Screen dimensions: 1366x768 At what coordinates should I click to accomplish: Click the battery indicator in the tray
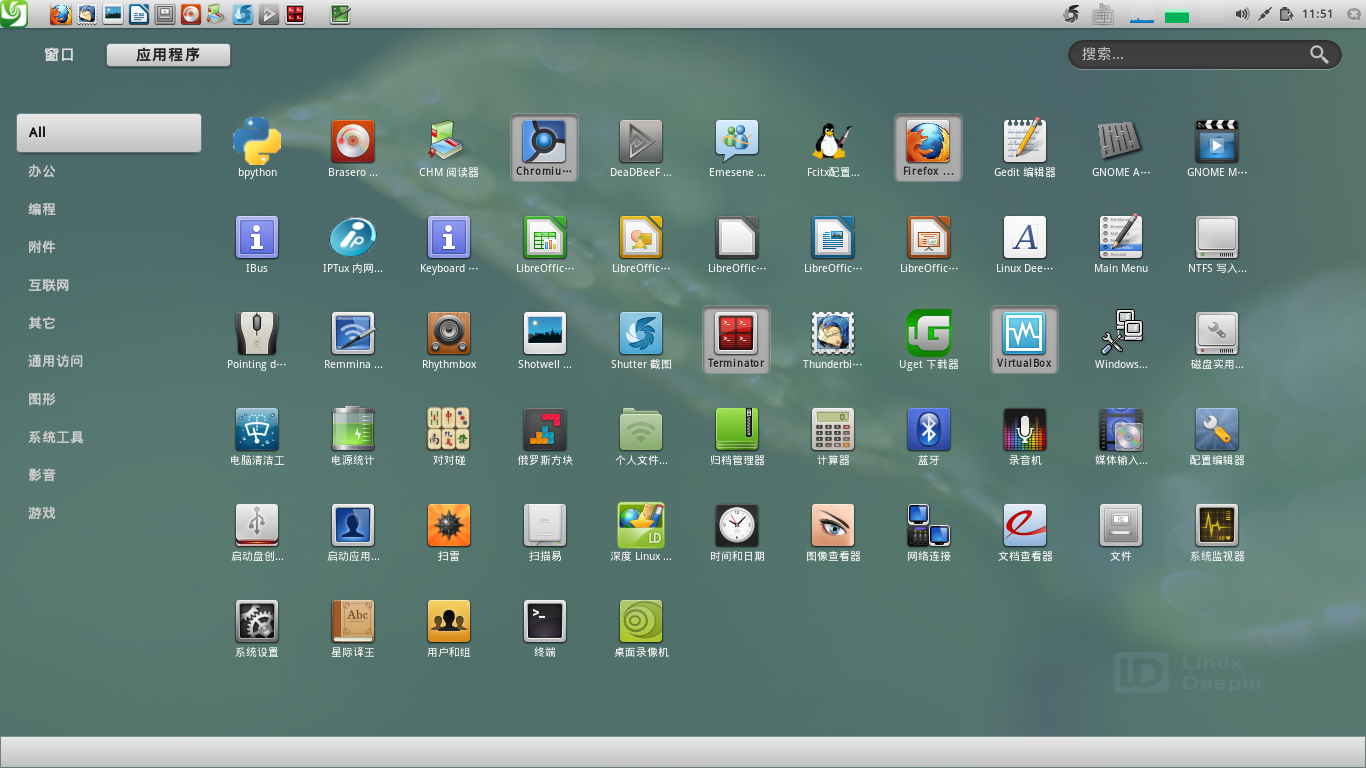(x=1286, y=14)
